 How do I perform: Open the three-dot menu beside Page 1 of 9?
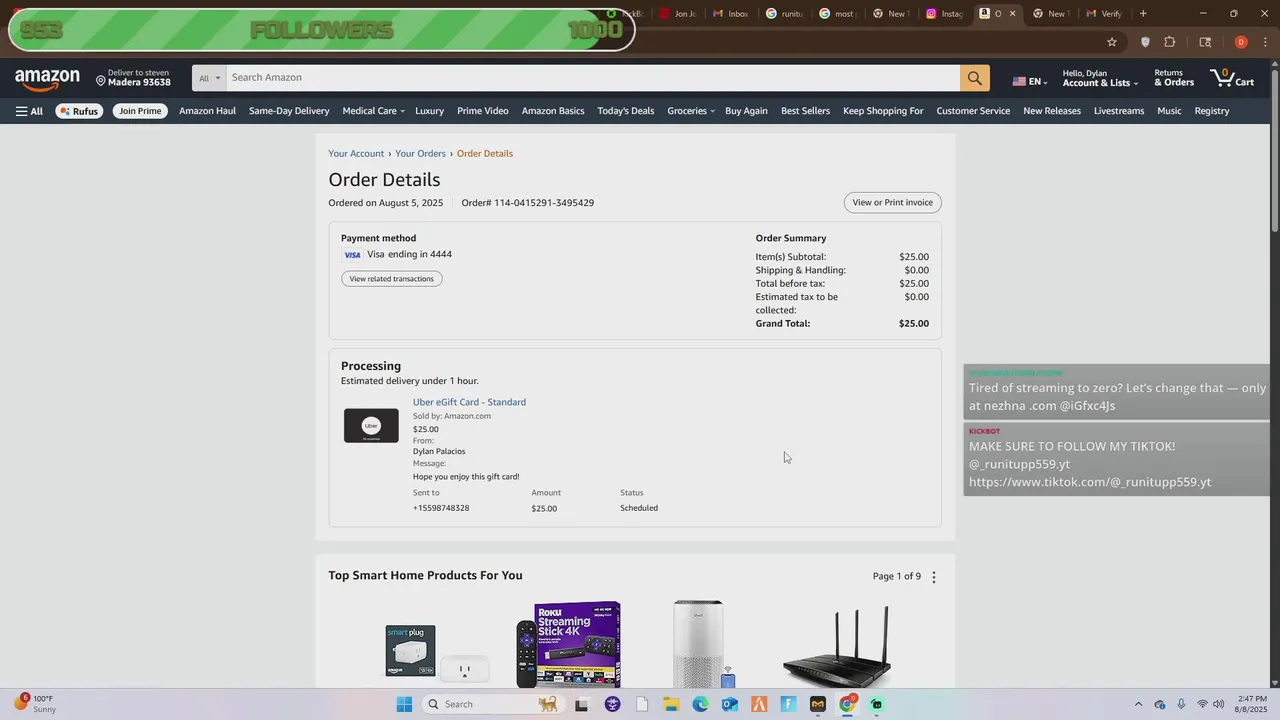tap(934, 577)
